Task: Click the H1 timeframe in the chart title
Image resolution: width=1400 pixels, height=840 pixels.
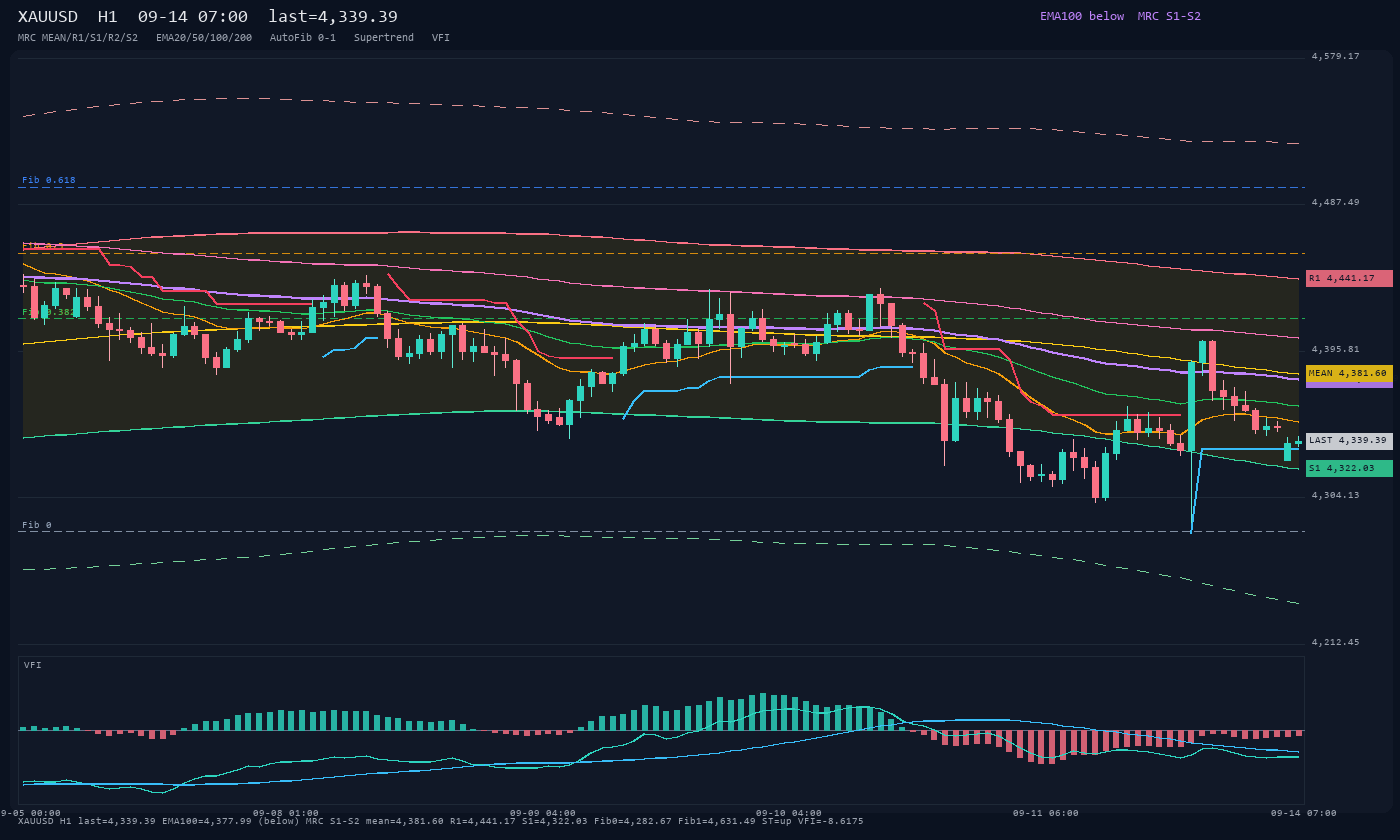Action: point(109,16)
